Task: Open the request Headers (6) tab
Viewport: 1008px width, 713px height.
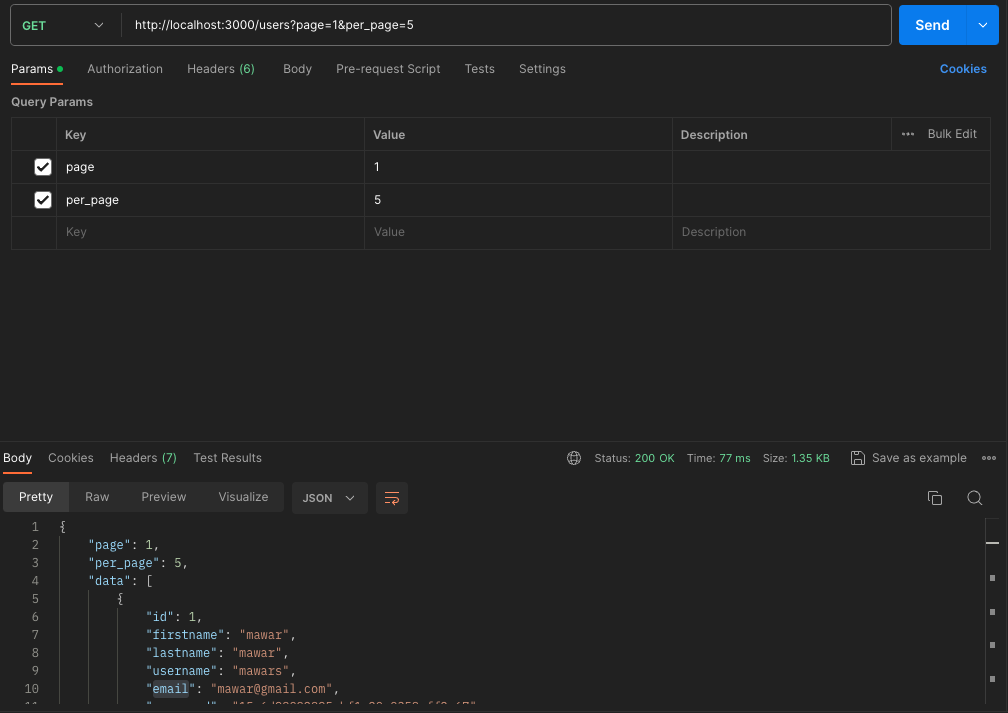Action: click(x=220, y=69)
